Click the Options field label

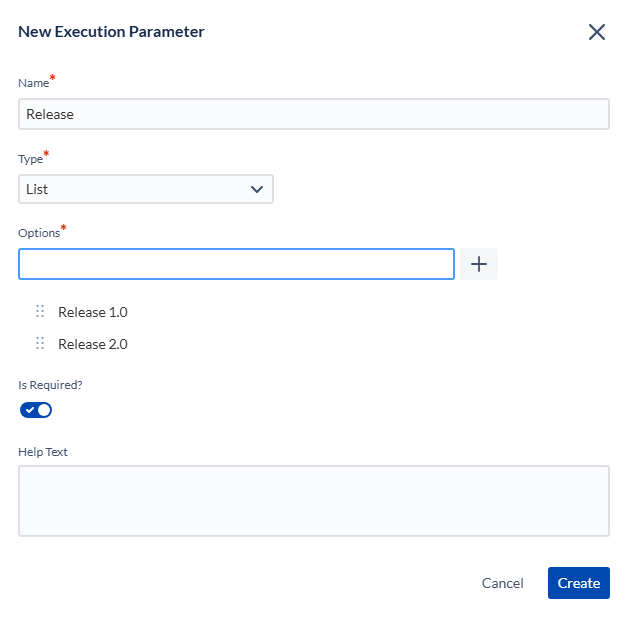[39, 233]
